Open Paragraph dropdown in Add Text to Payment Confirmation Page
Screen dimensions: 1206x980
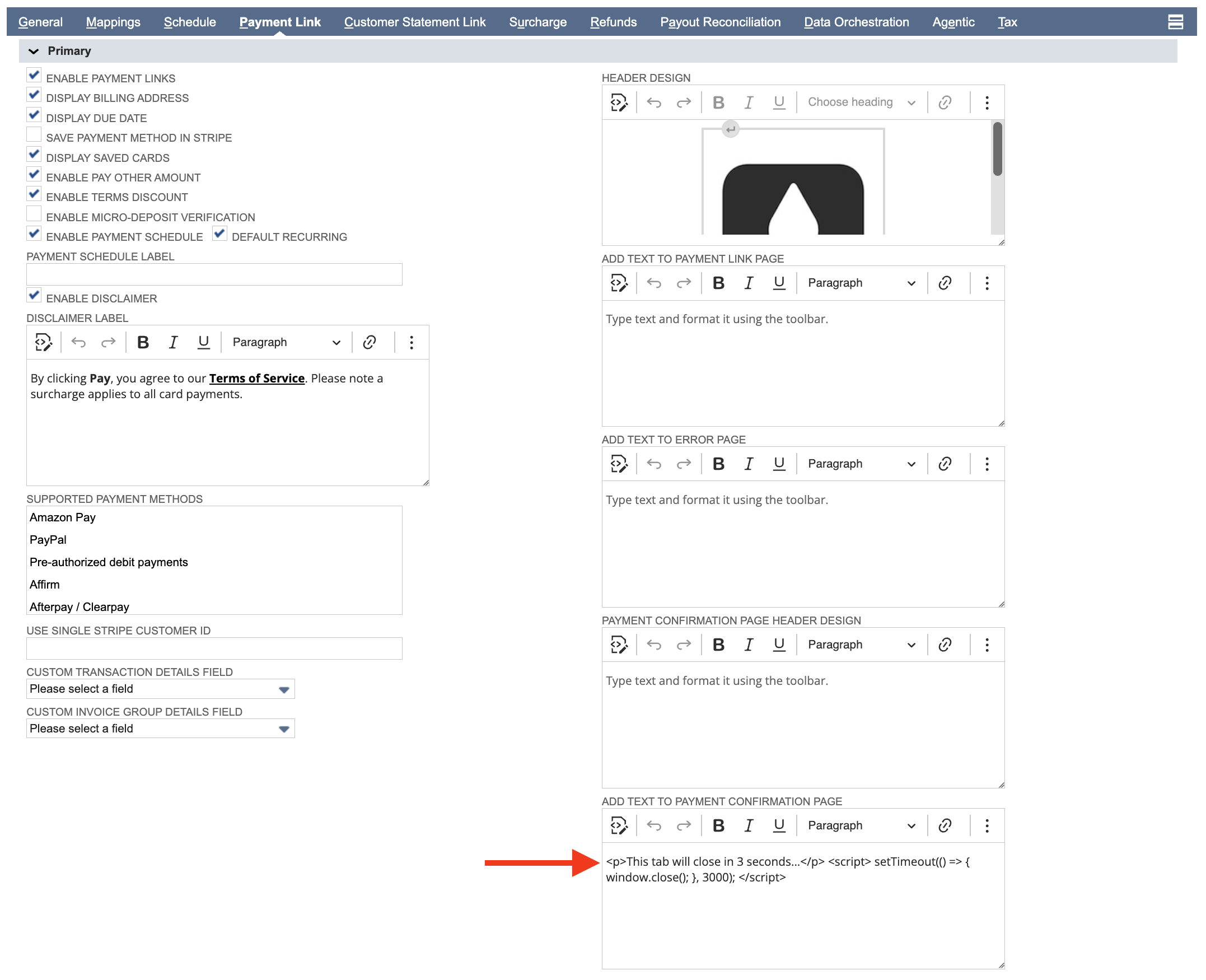click(861, 826)
